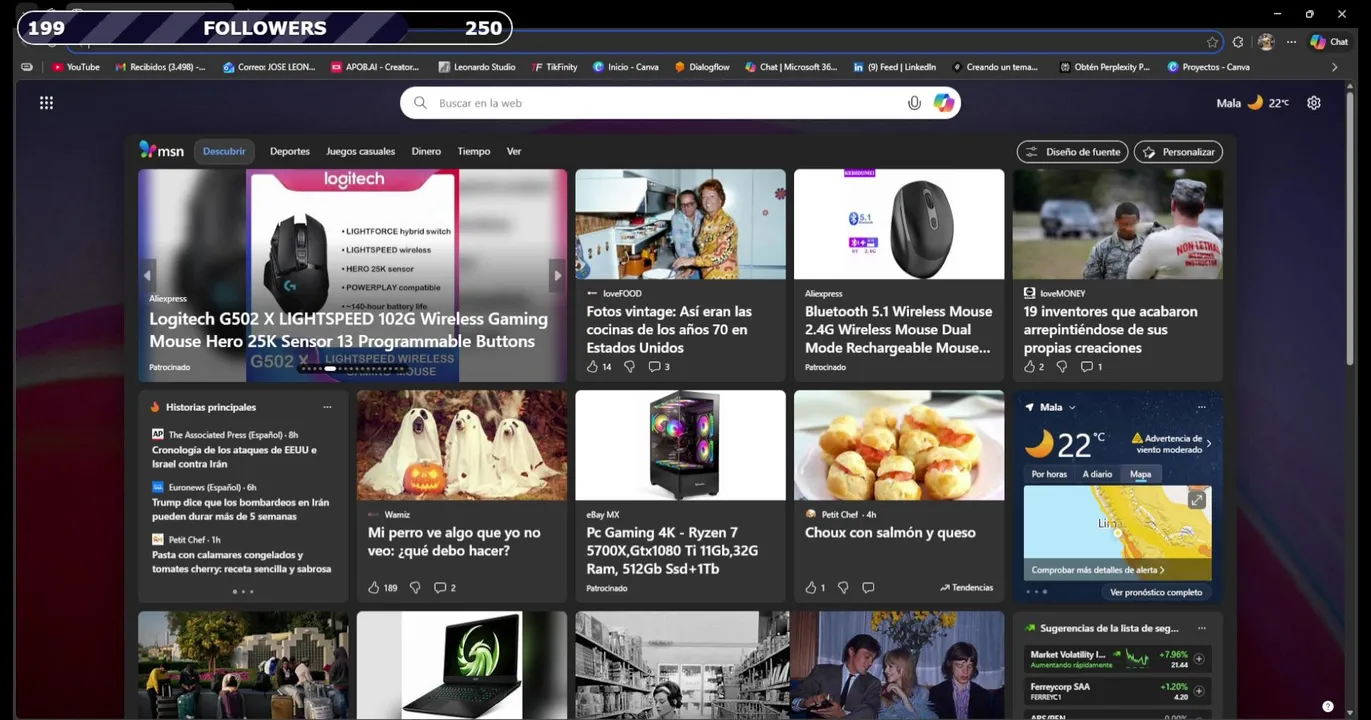Switch weather card to Por horas
The height and width of the screenshot is (720, 1371).
pyautogui.click(x=1049, y=474)
